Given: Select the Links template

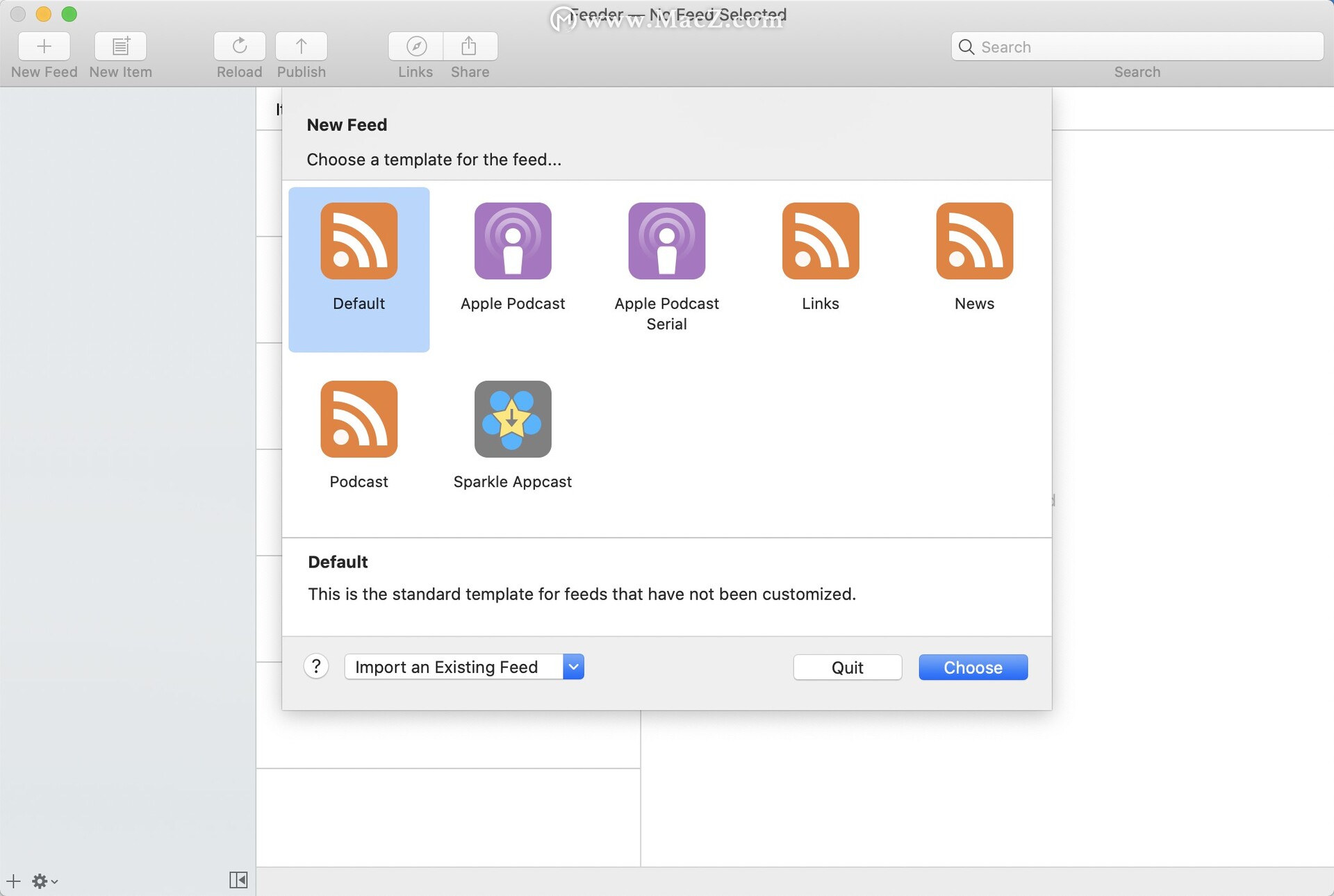Looking at the screenshot, I should (820, 257).
